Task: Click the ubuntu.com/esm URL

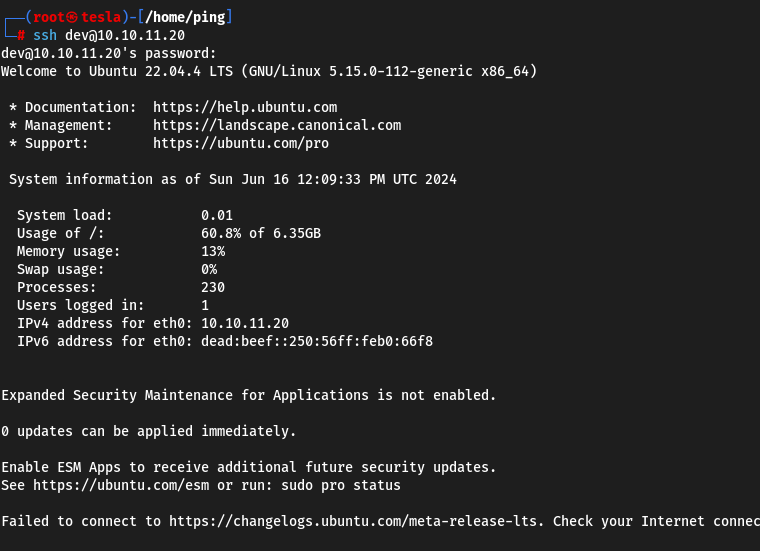Action: click(x=121, y=485)
